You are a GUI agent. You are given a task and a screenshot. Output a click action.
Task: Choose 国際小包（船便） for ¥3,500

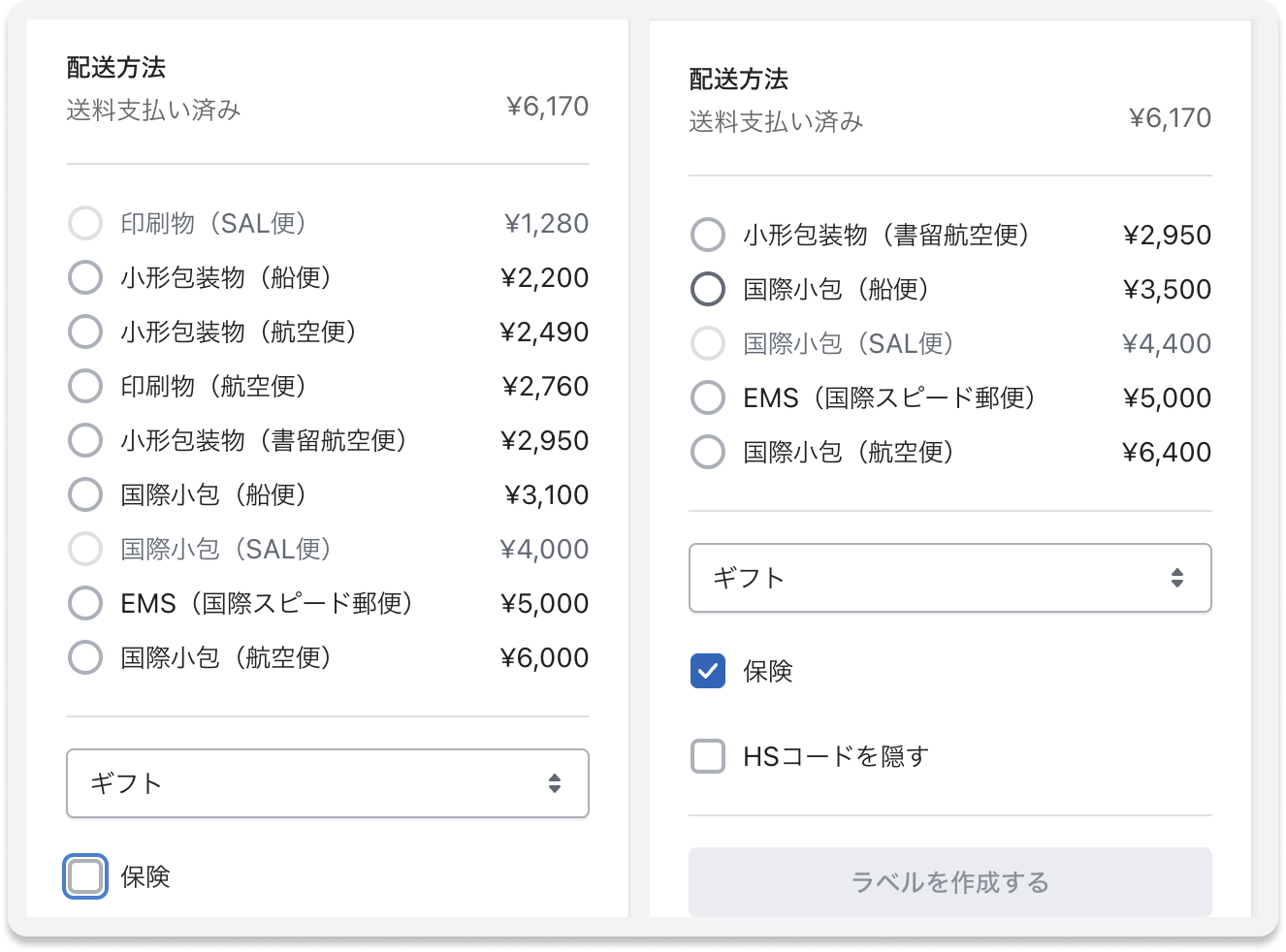707,289
